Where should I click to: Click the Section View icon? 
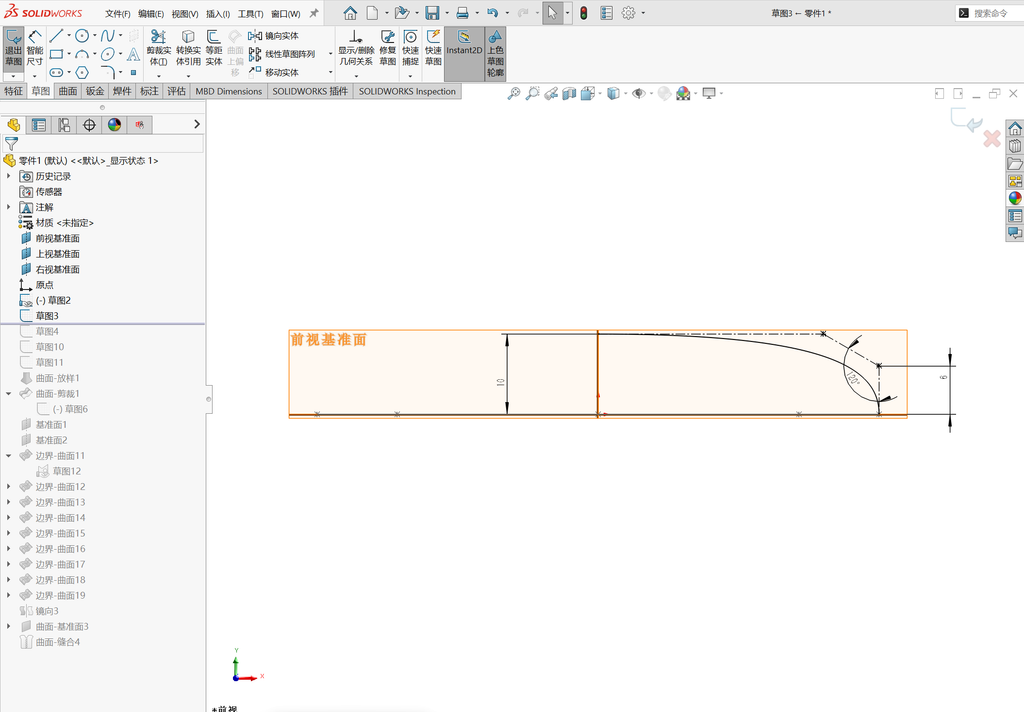tap(569, 93)
